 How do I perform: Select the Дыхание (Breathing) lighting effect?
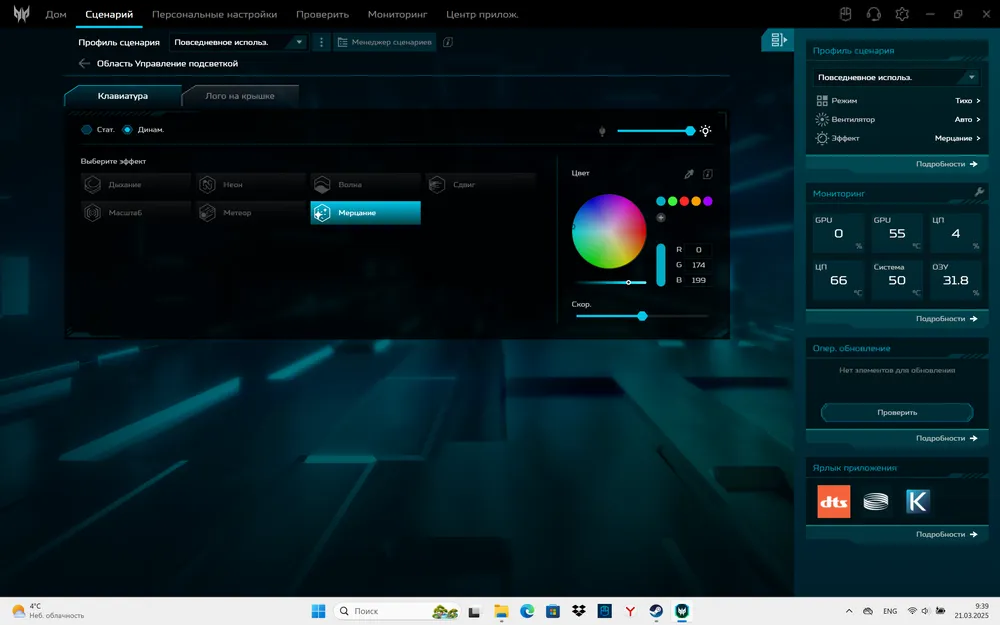tap(135, 185)
